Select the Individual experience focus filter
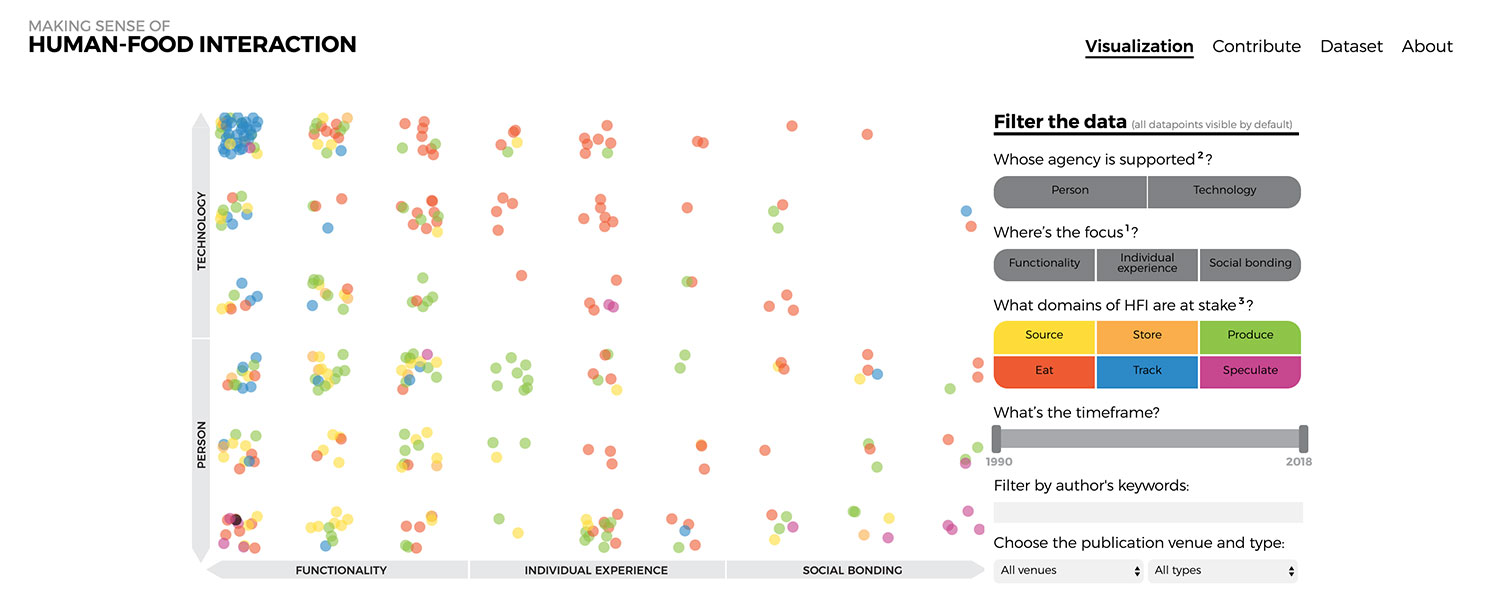 click(x=1146, y=264)
